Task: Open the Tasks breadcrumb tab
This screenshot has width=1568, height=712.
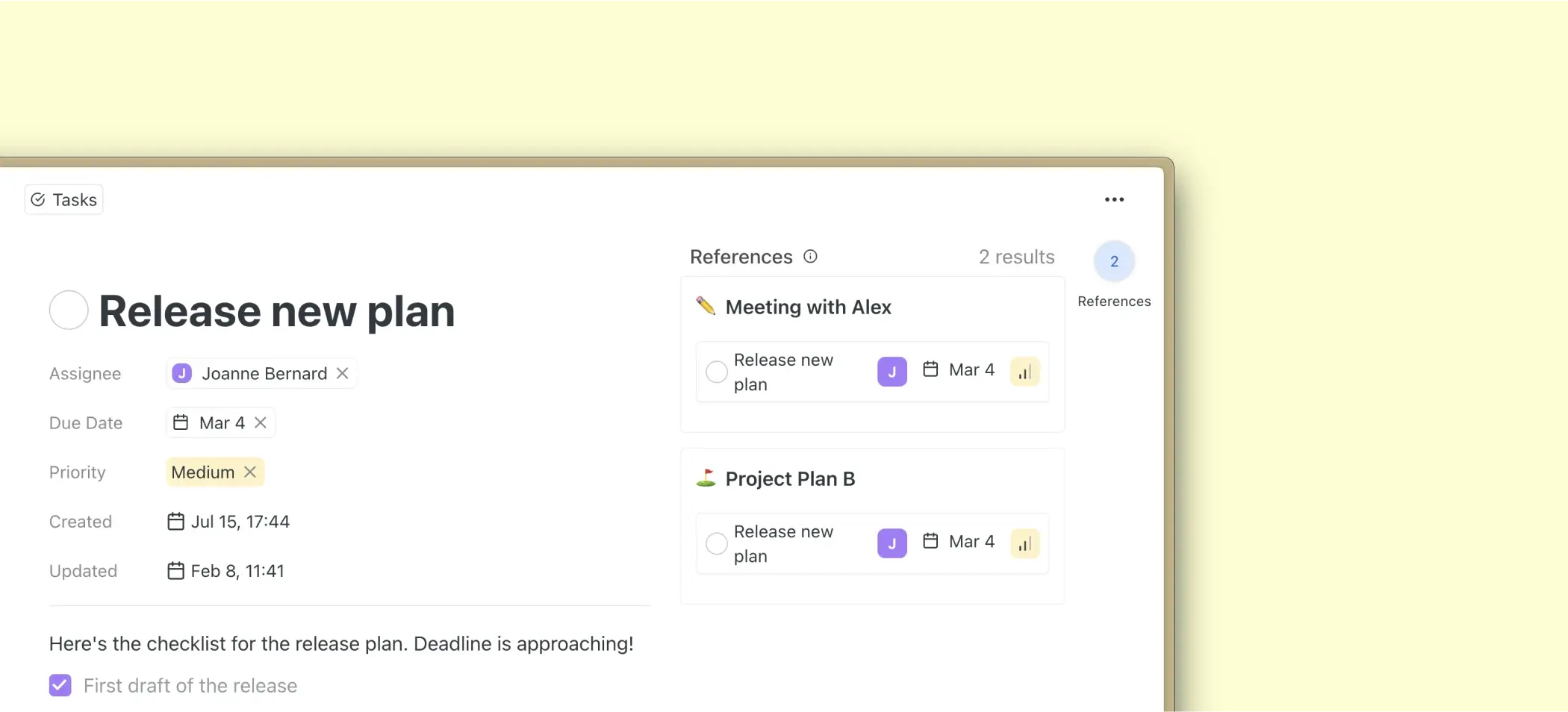Action: pyautogui.click(x=64, y=200)
